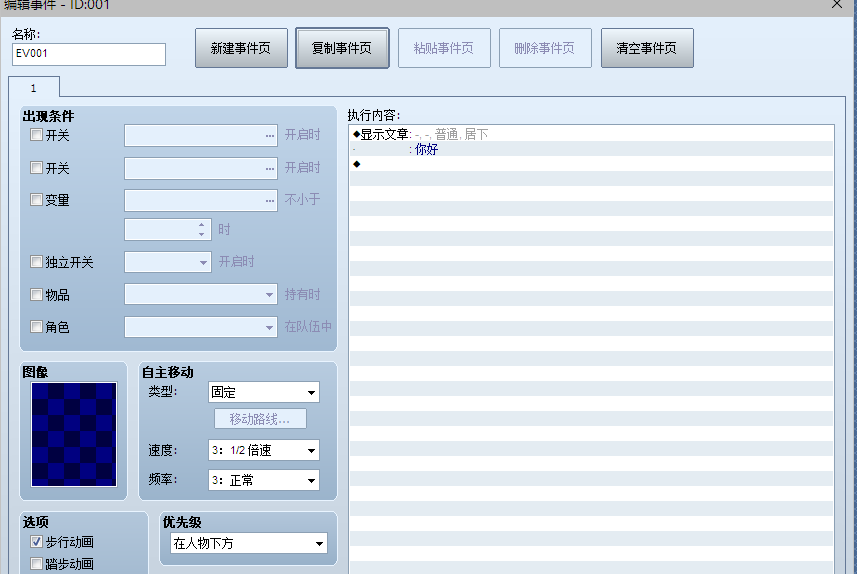
Task: Uncheck the 步行动画 option
Action: 36,542
